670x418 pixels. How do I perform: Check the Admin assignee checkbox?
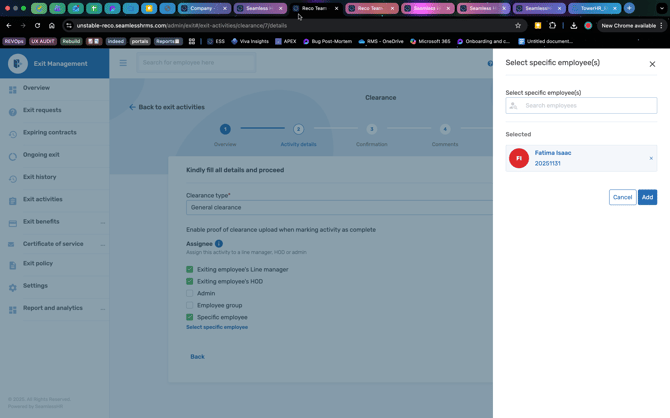190,293
